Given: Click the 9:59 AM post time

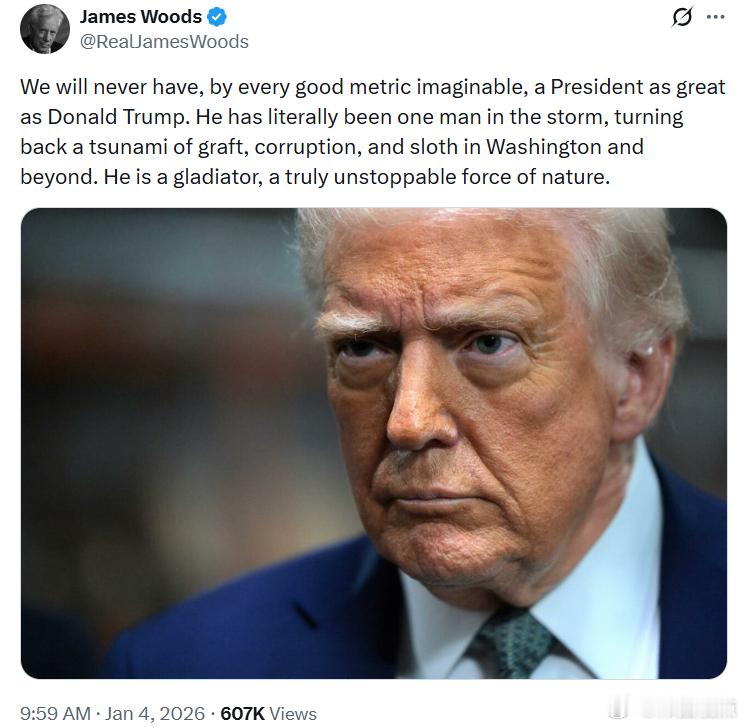Looking at the screenshot, I should tap(55, 713).
